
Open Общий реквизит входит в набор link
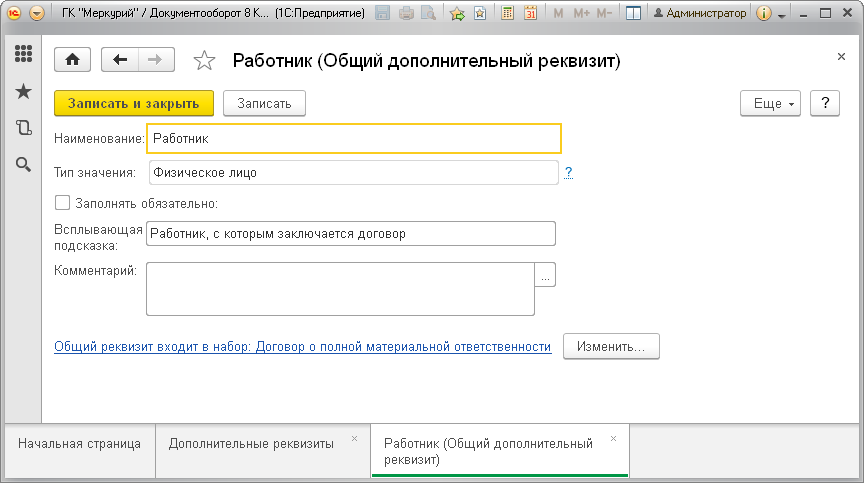point(303,346)
